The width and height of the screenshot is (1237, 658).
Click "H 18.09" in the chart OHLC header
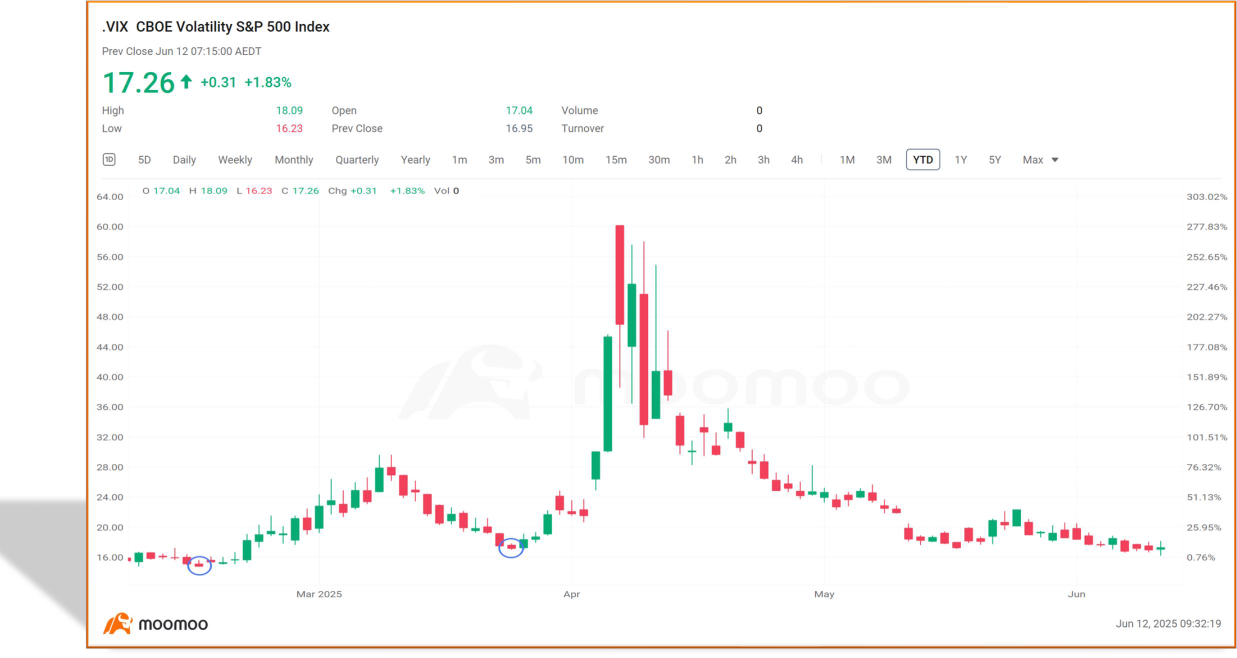[208, 191]
